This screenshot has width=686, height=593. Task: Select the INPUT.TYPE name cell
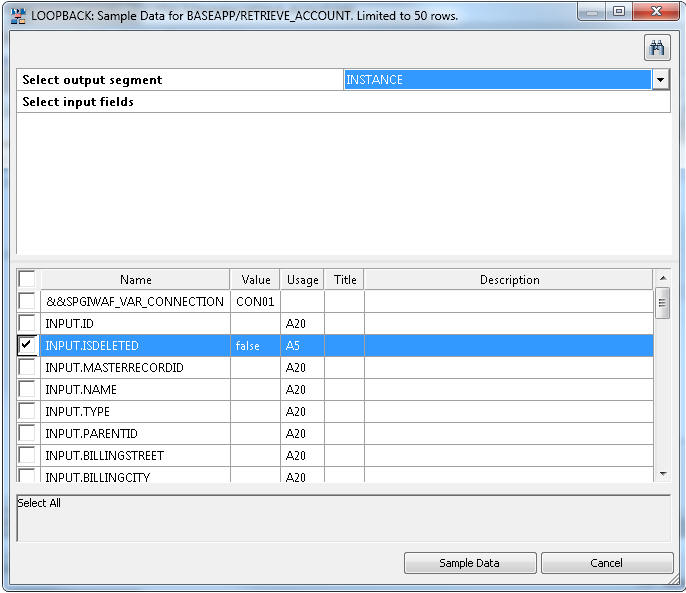tap(135, 411)
